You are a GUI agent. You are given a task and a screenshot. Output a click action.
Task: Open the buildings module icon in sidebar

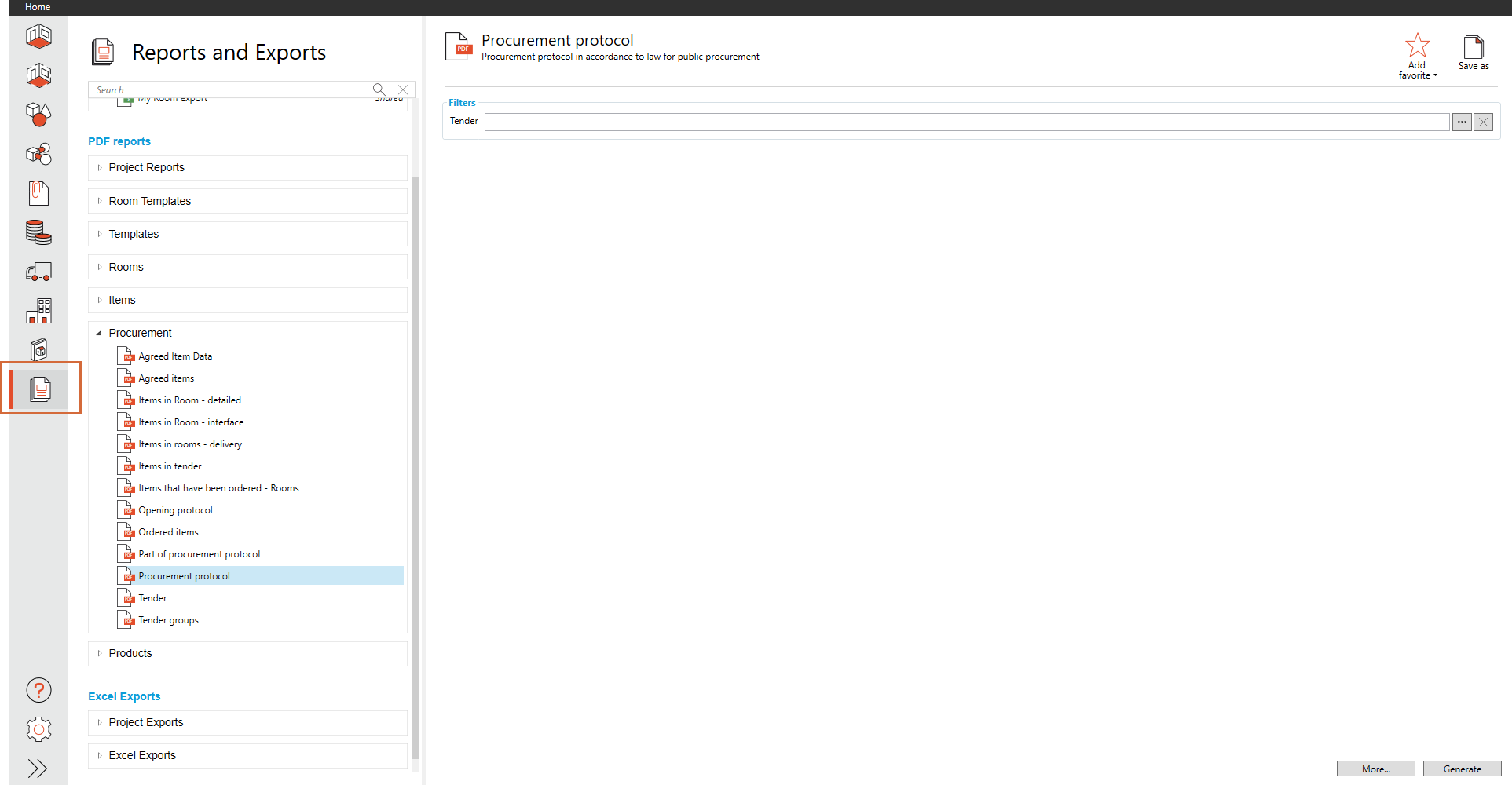point(38,311)
